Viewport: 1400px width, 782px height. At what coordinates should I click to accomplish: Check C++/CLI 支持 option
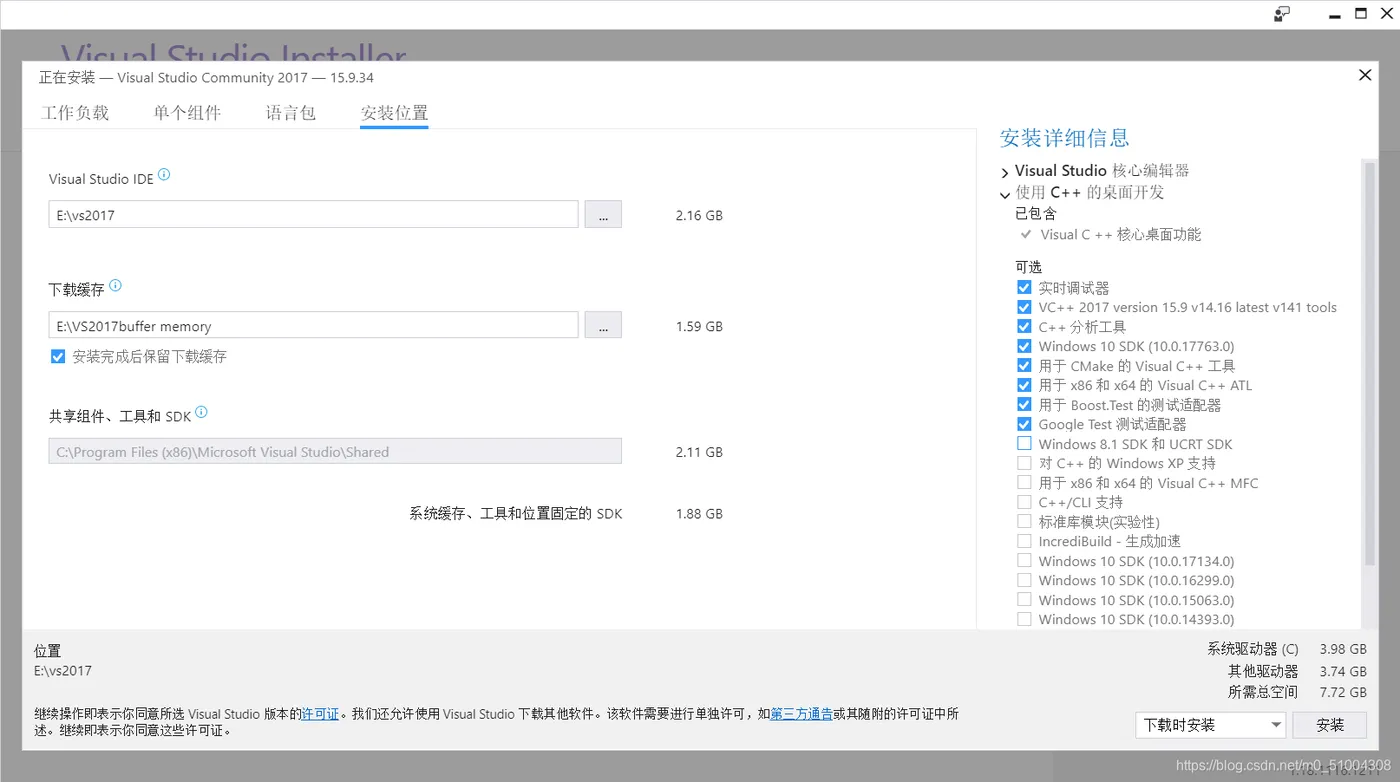click(1024, 502)
